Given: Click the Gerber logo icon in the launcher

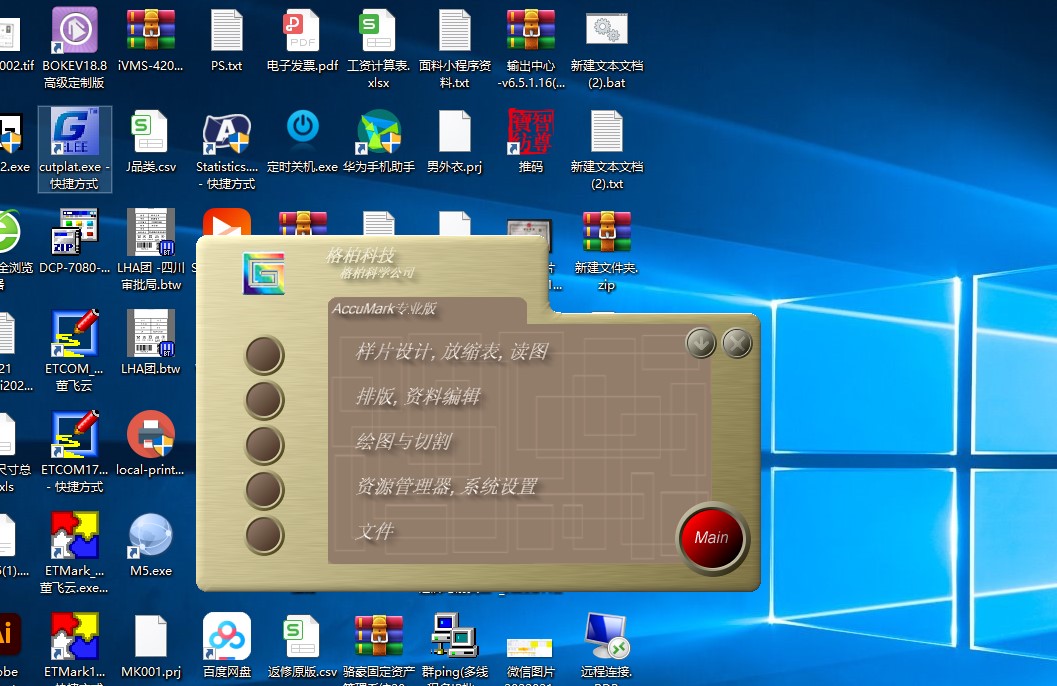Looking at the screenshot, I should (264, 274).
